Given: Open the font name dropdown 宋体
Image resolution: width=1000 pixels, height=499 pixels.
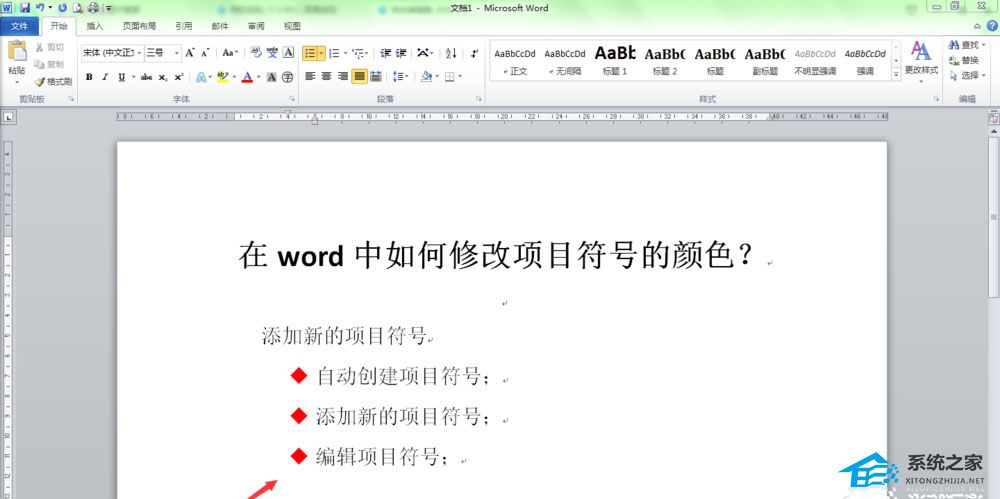Looking at the screenshot, I should click(139, 53).
